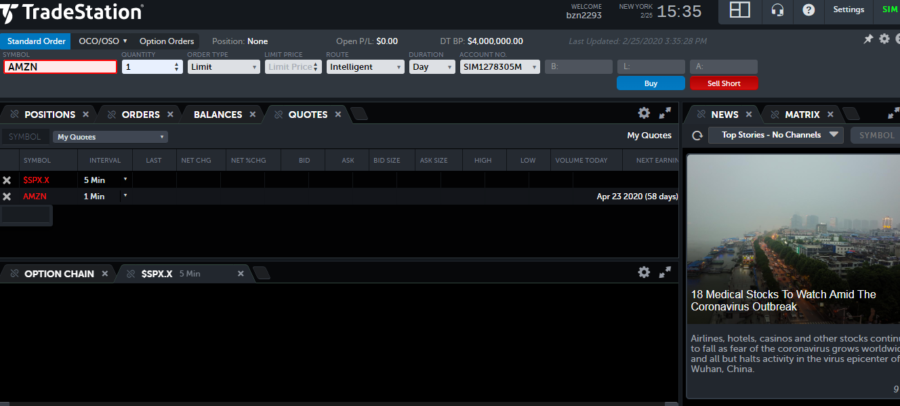Click the Symbol input field containing AMZN
The height and width of the screenshot is (406, 900).
click(60, 67)
